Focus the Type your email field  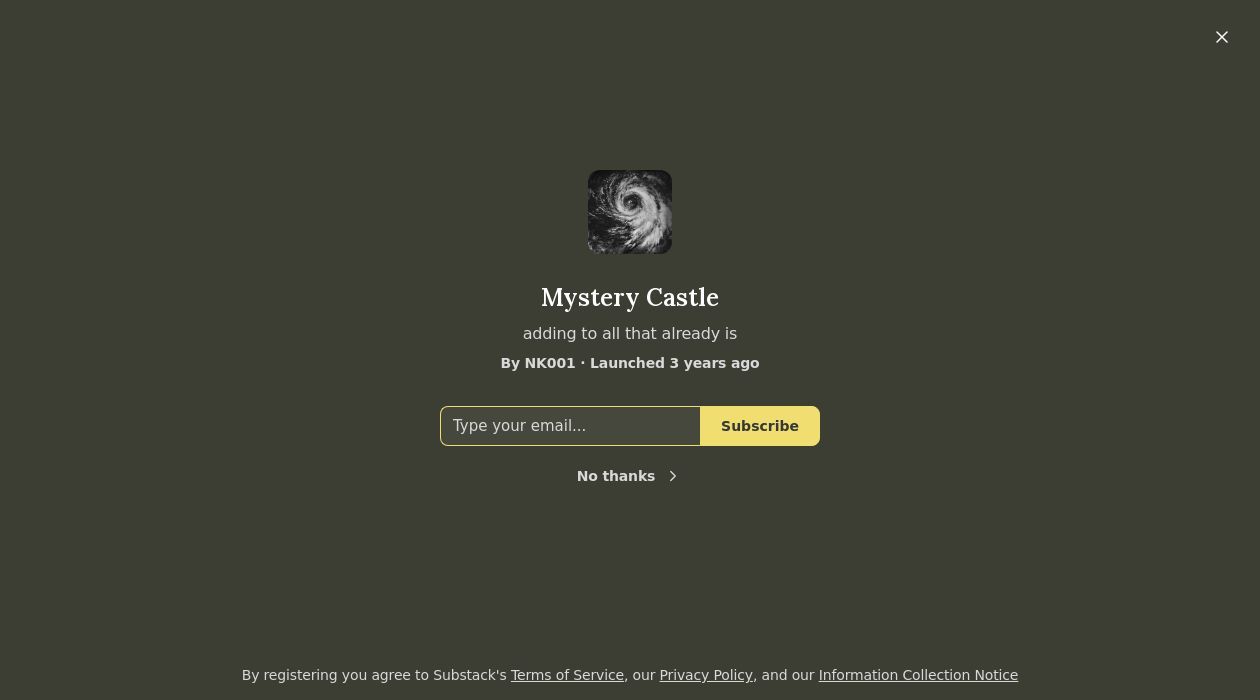coord(570,426)
